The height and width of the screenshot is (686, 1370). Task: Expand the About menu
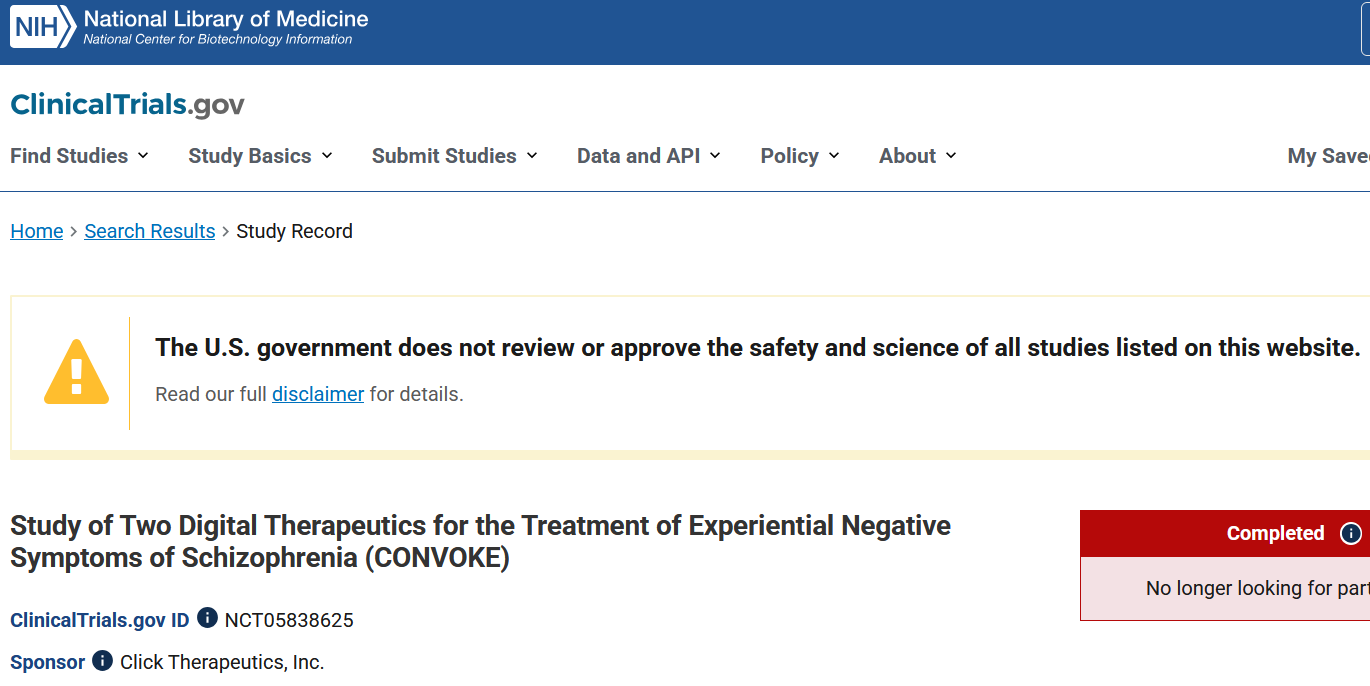coord(918,156)
